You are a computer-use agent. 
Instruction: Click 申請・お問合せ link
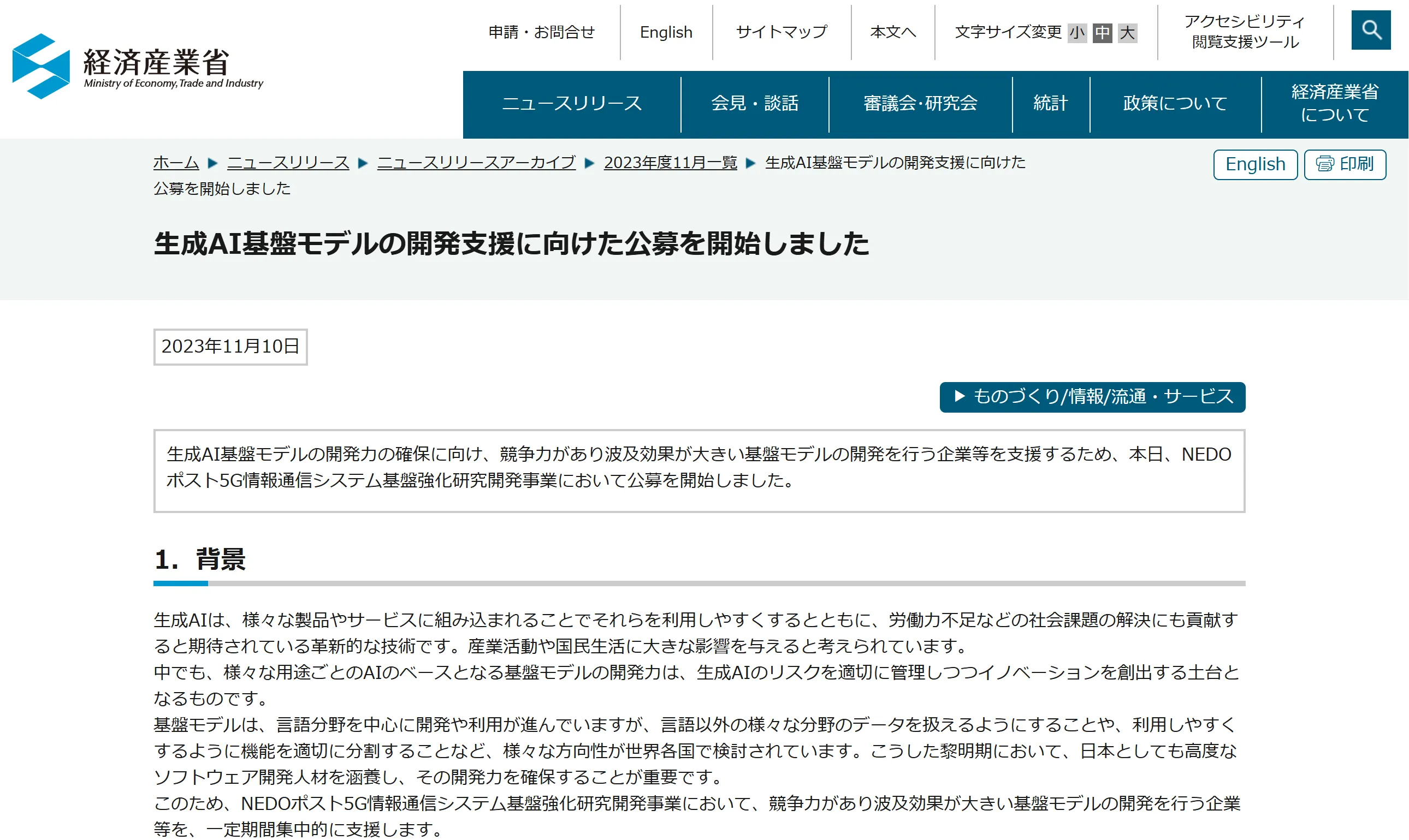[x=541, y=32]
